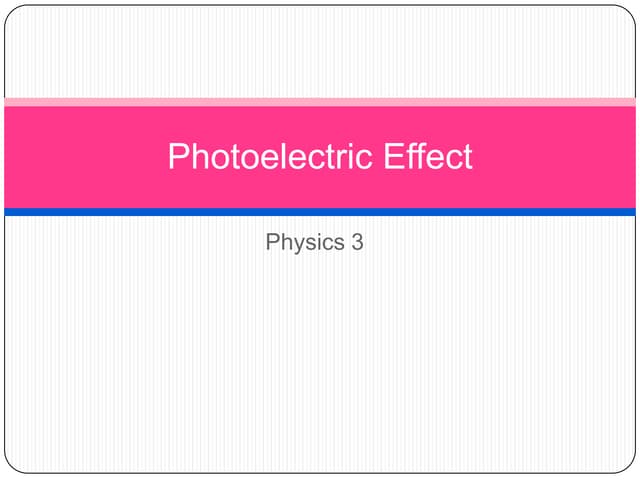
Task: Click the word "Effect" in the title
Action: pos(428,156)
